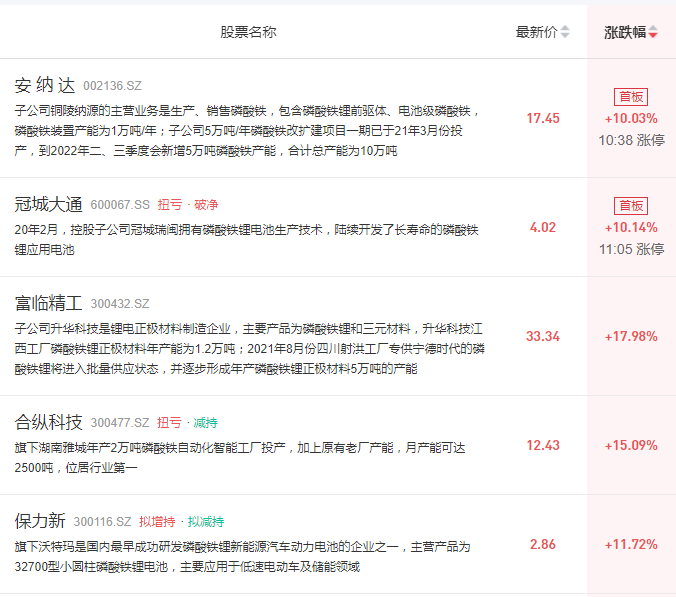
Task: Click the 股票名称 column header
Action: coord(248,32)
